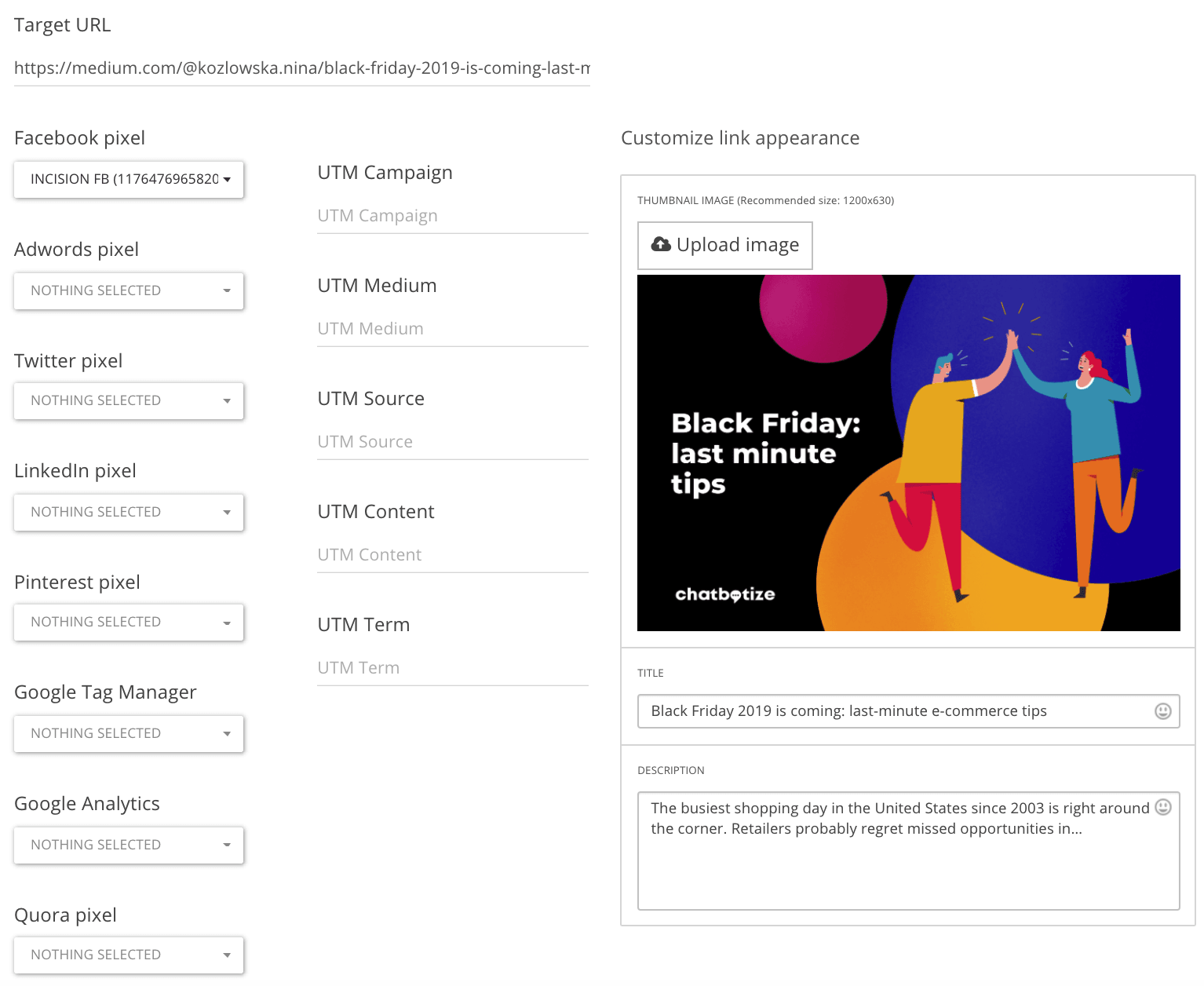Click the Black Friday thumbnail image
The image size is (1204, 986).
point(908,453)
